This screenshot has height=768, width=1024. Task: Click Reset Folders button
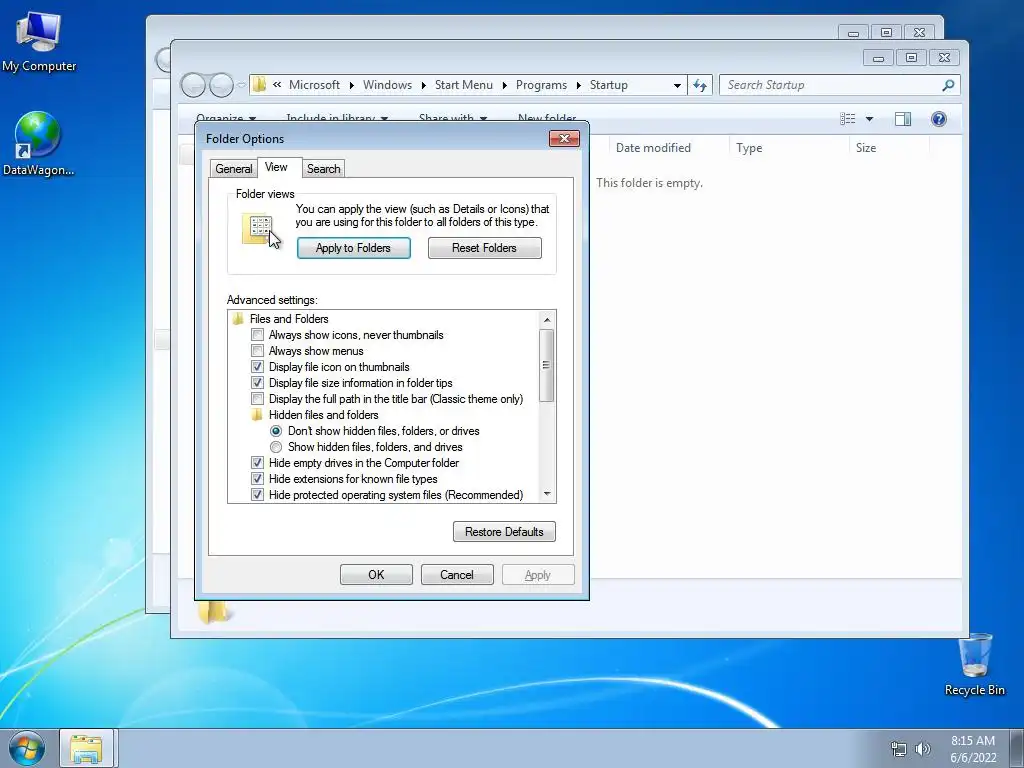(x=485, y=248)
